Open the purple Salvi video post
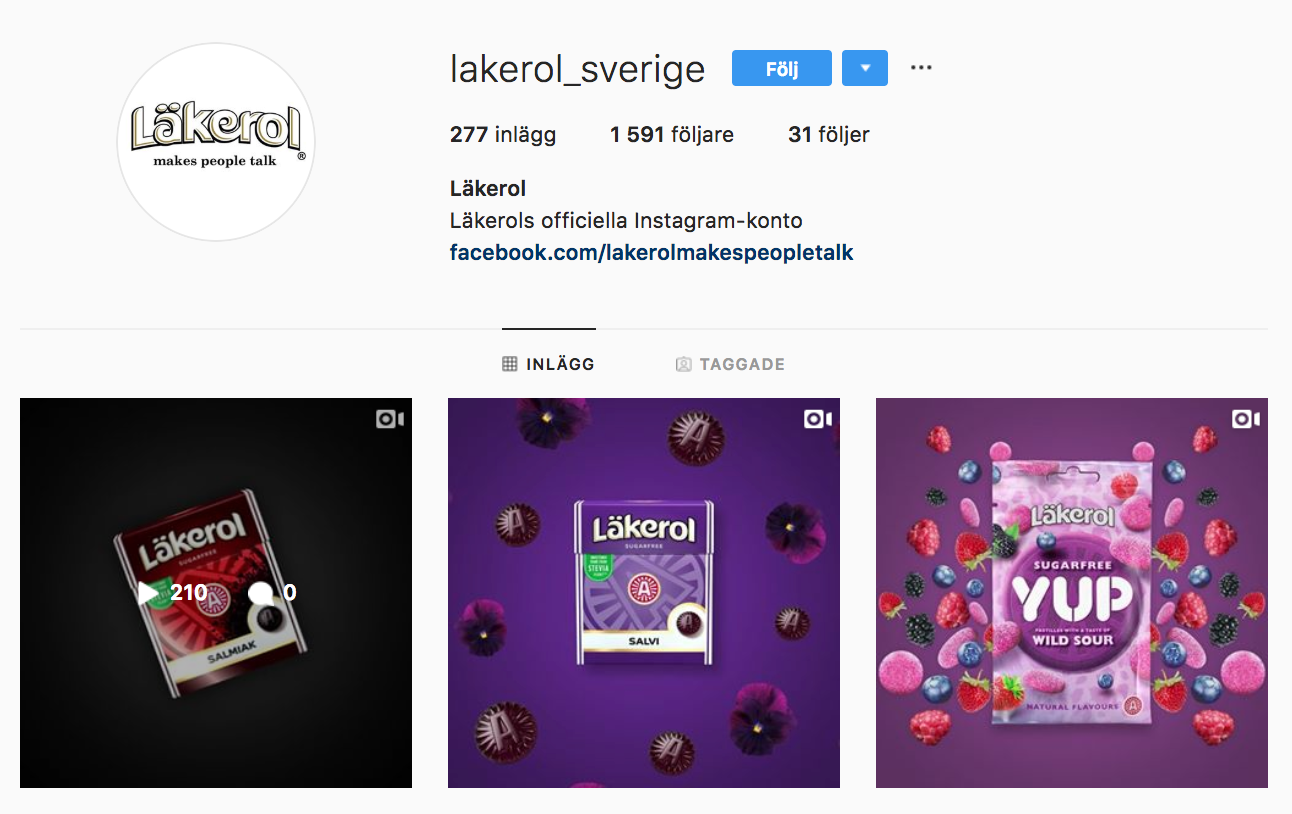Viewport: 1292px width, 814px height. (x=644, y=593)
